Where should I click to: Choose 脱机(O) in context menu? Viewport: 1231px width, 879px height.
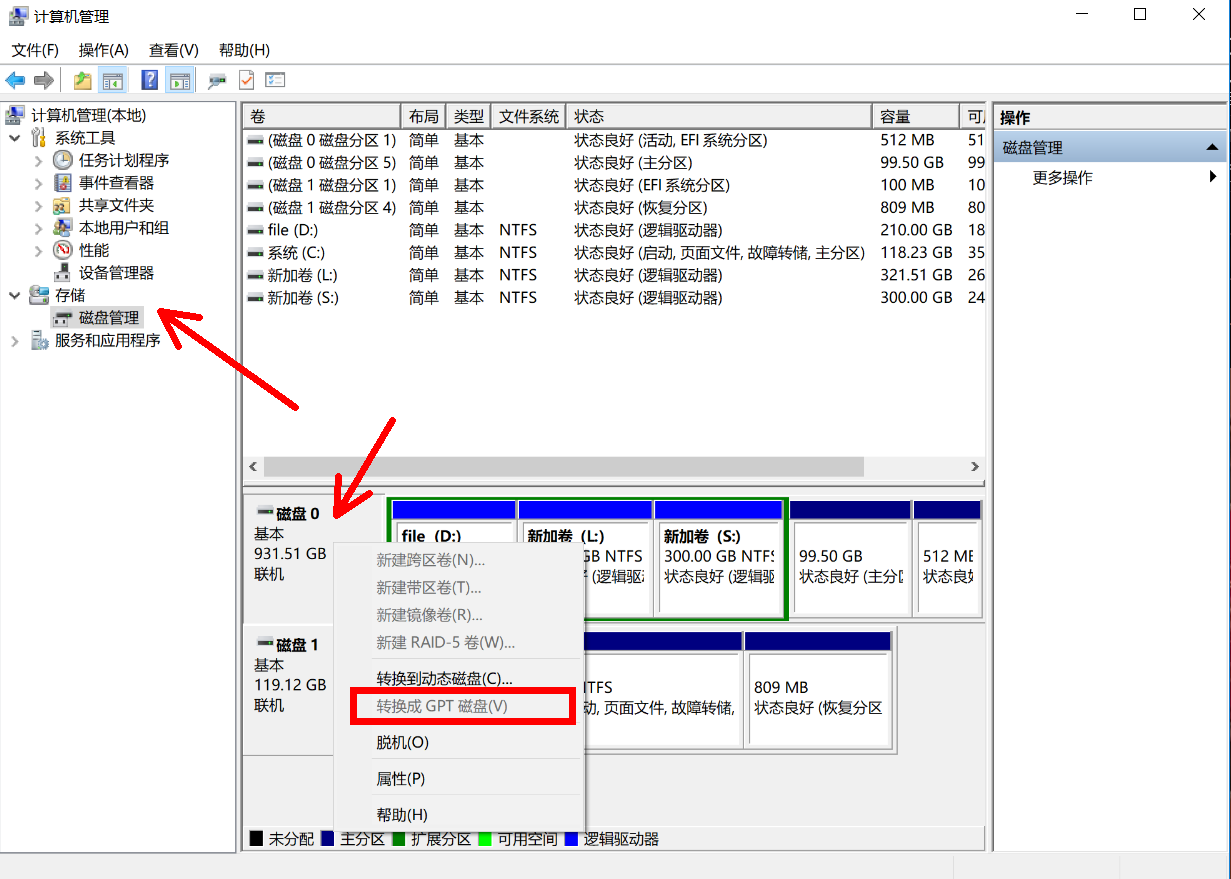pos(458,742)
